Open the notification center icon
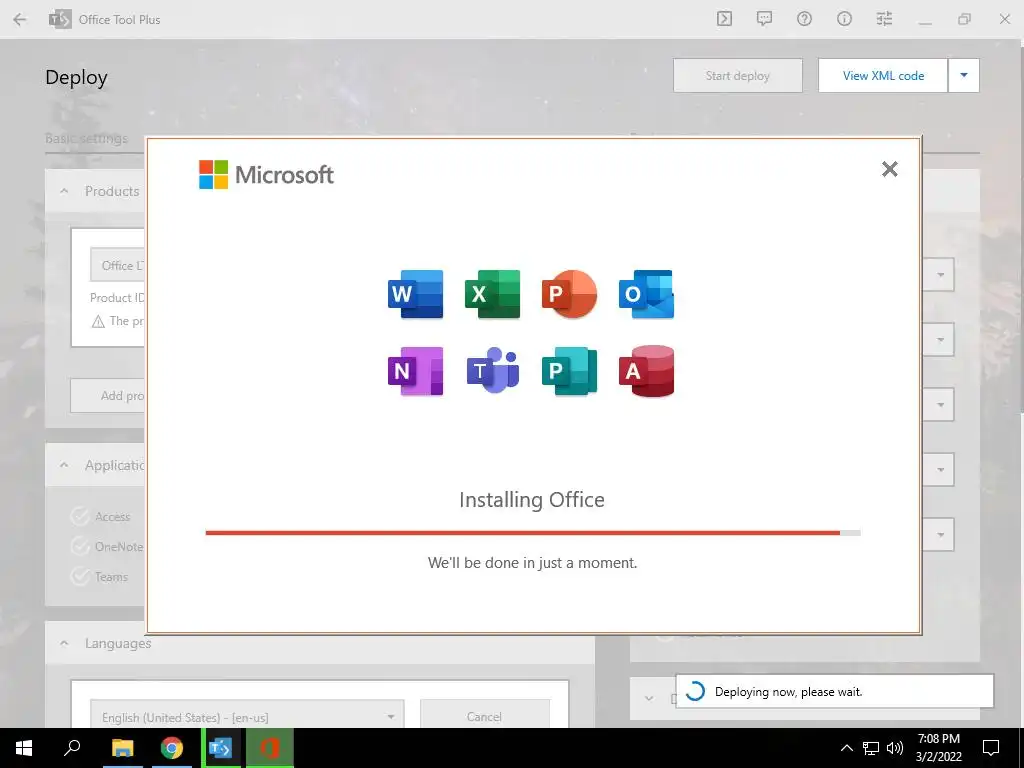Screen dimensions: 1024x768 point(991,748)
